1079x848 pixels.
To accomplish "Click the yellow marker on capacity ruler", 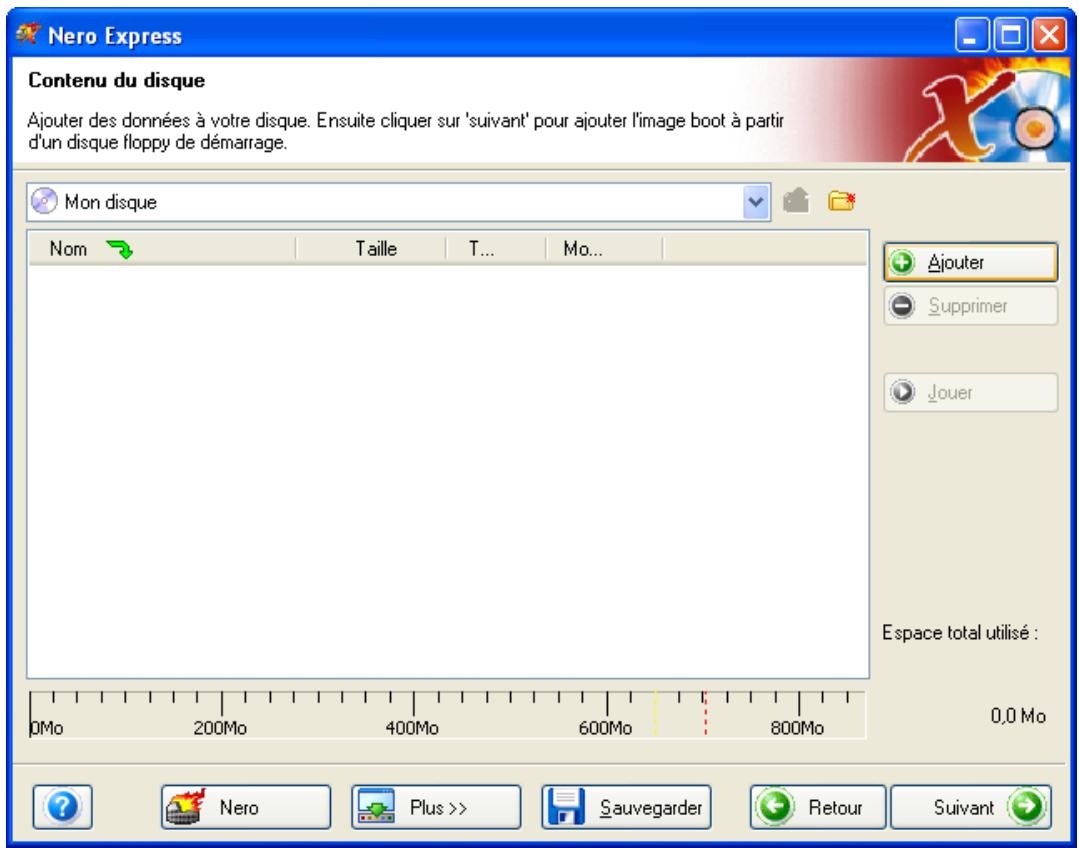I will pos(656,714).
